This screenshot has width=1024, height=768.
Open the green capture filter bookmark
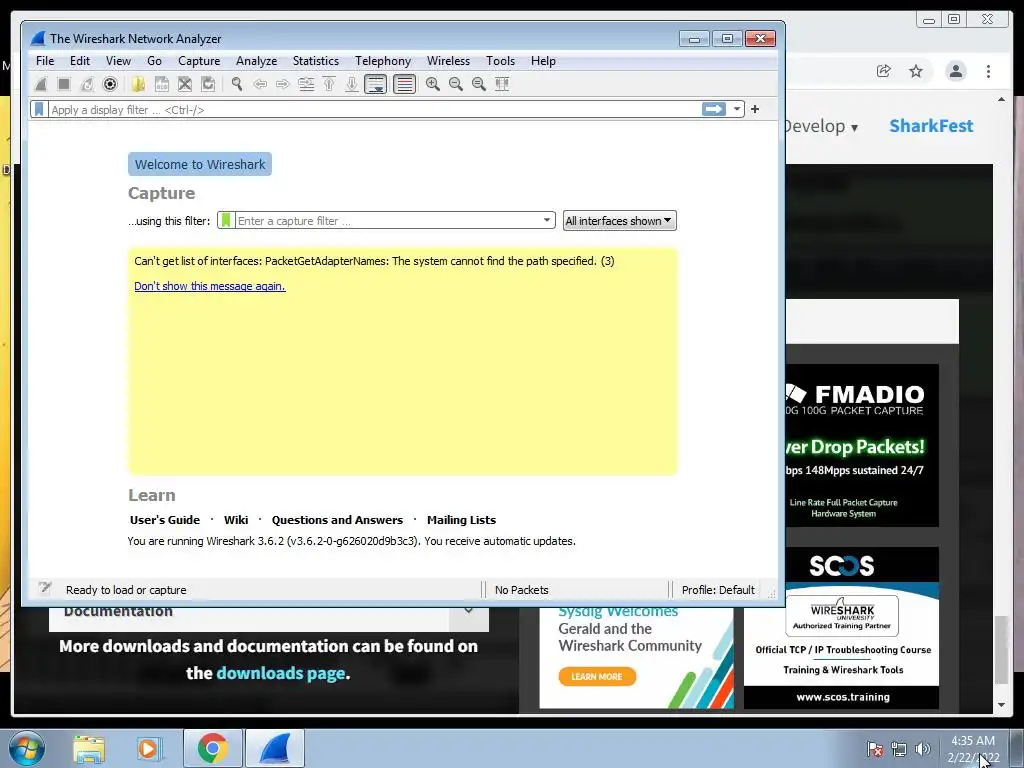click(226, 220)
